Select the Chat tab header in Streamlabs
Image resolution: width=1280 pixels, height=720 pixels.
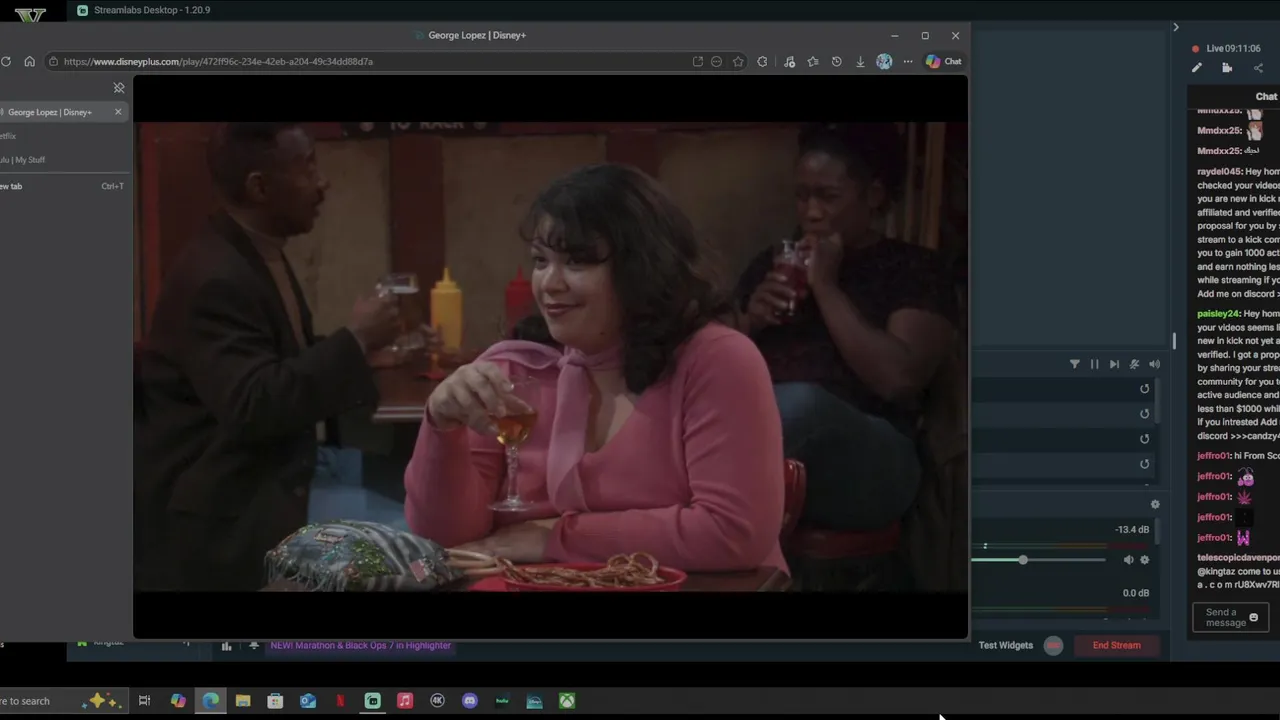coord(1266,97)
